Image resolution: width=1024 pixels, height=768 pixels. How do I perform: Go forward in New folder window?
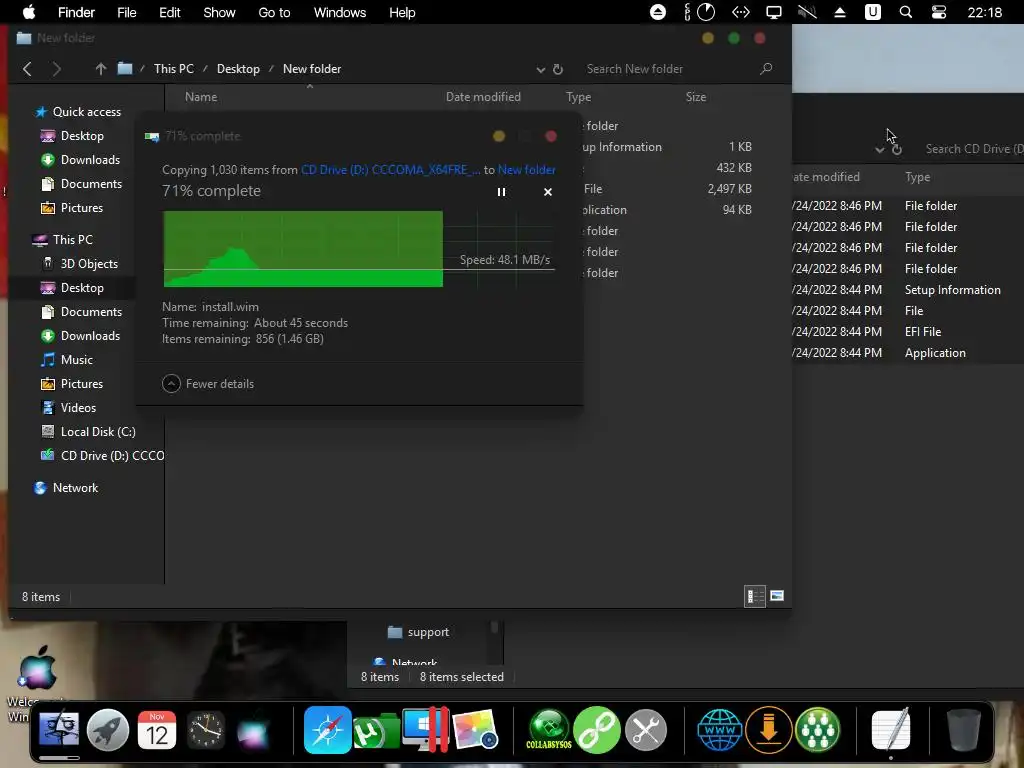pyautogui.click(x=56, y=69)
